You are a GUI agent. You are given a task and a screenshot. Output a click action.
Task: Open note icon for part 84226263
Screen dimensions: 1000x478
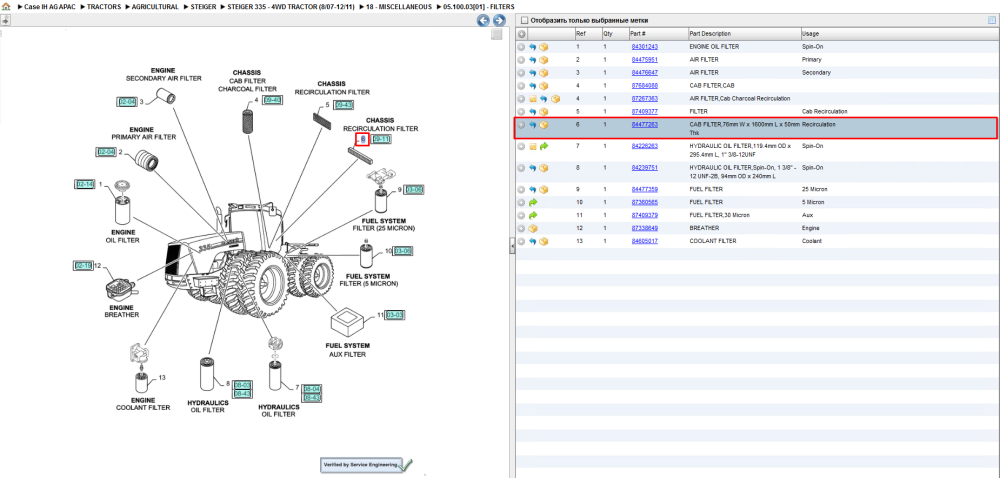pos(533,147)
